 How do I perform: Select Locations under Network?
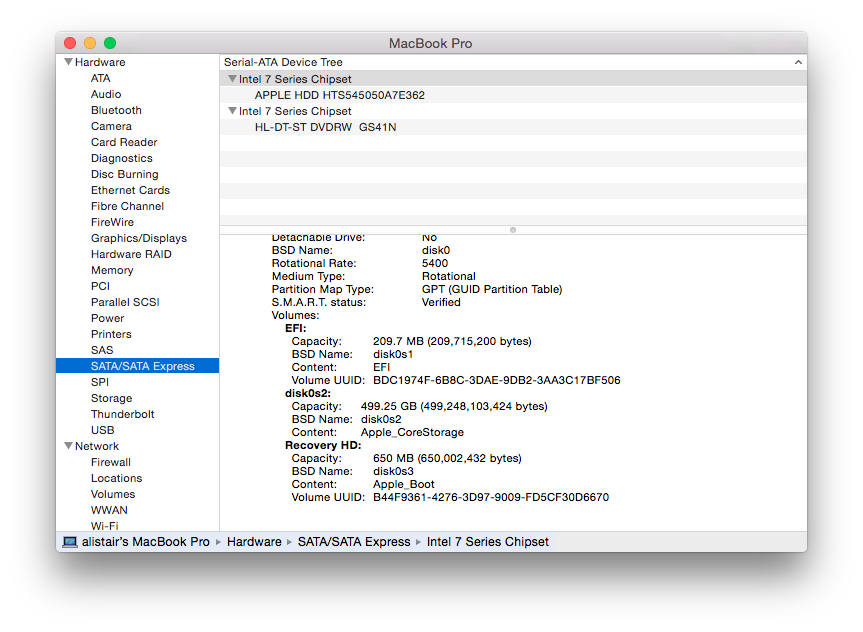click(x=116, y=478)
